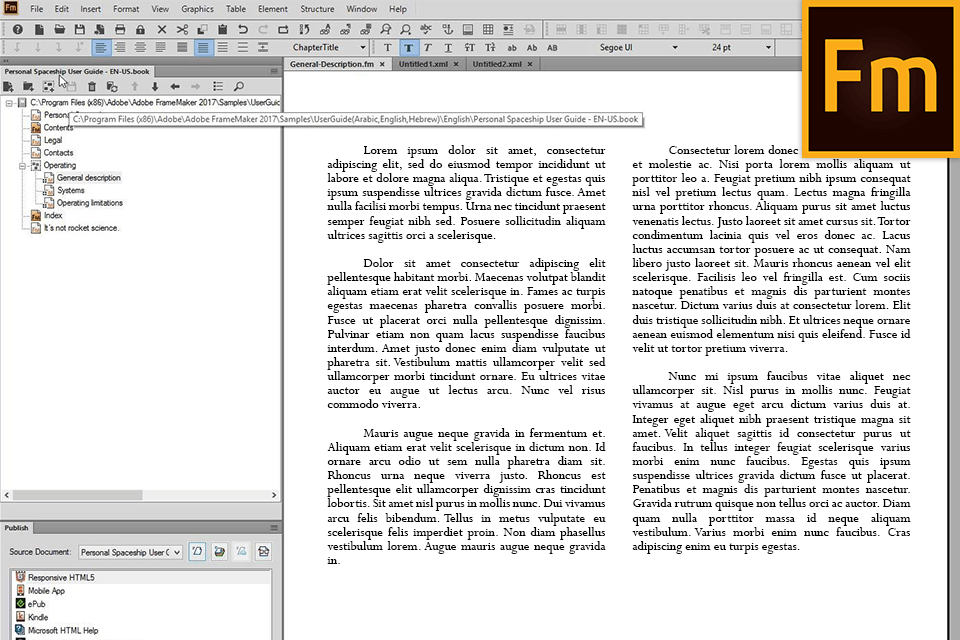Open the book panel options menu
Screen dimensions: 960x640
pos(274,72)
